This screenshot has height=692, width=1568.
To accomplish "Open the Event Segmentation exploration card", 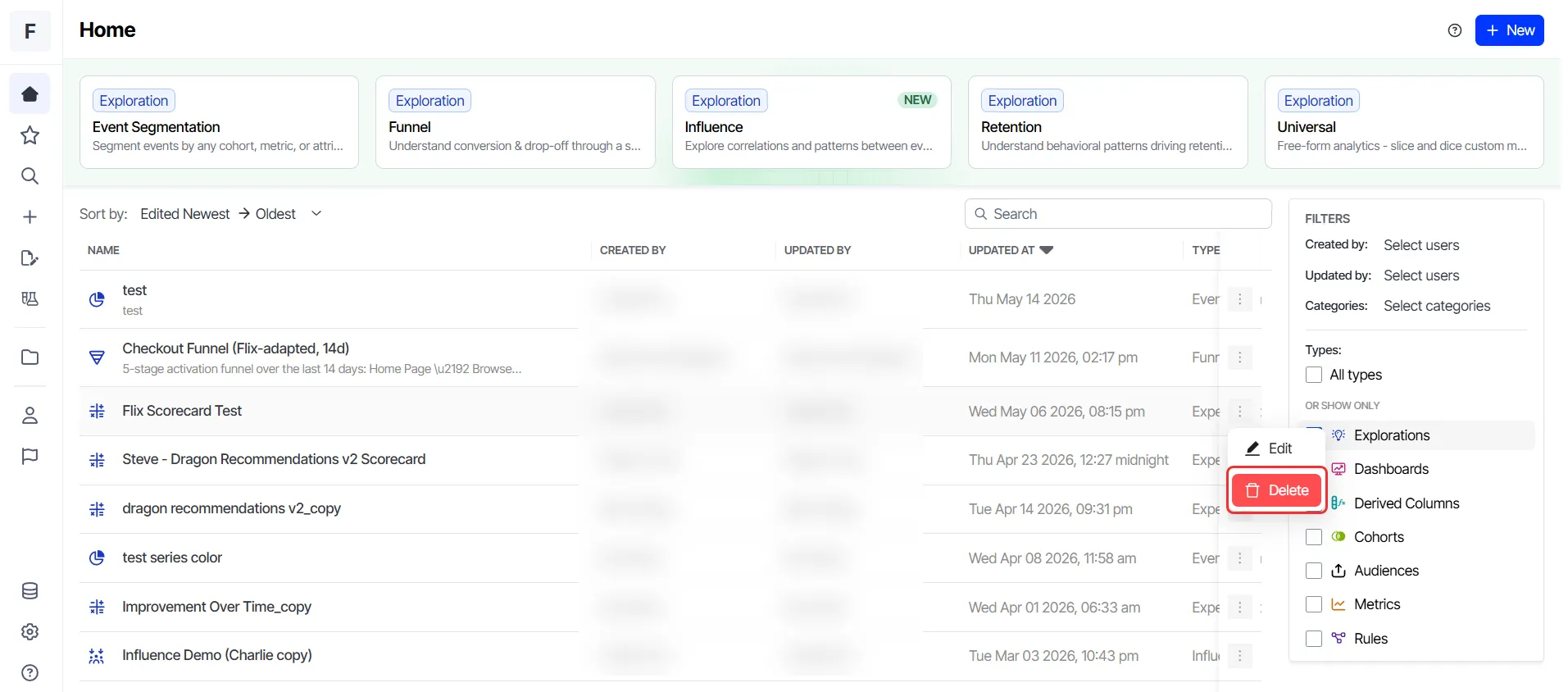I will [219, 122].
